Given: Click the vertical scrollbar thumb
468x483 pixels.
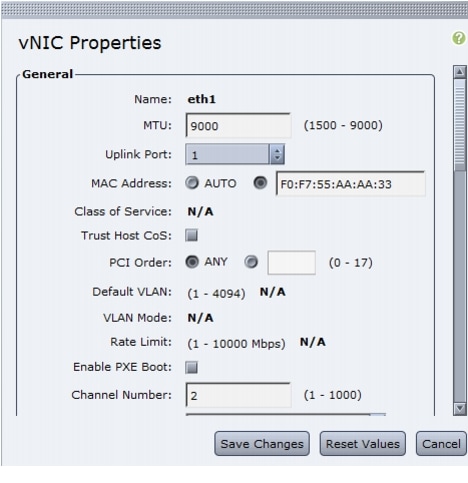Looking at the screenshot, I should [460, 125].
